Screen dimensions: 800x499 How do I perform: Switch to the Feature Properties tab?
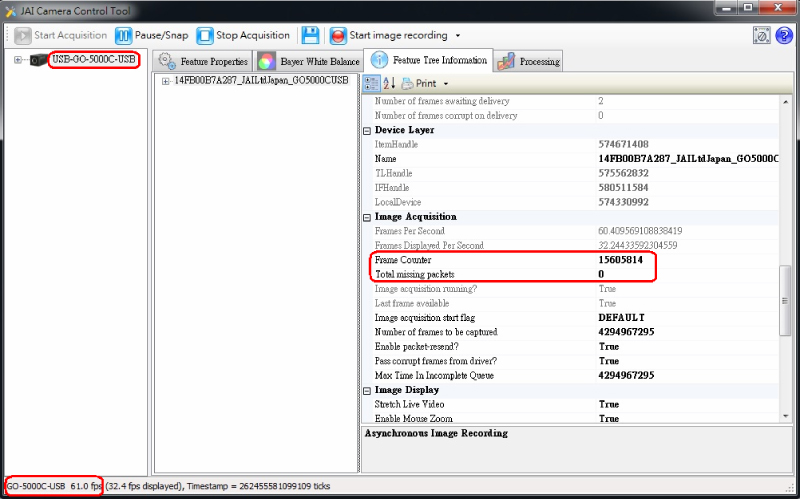point(203,62)
